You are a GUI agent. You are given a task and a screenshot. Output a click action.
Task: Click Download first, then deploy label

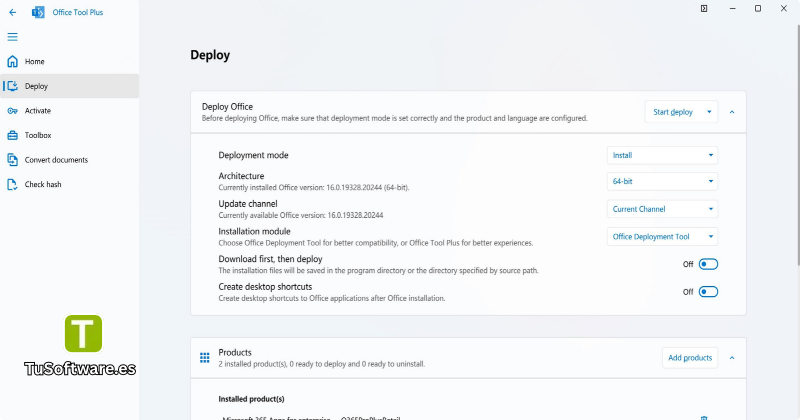pyautogui.click(x=270, y=259)
